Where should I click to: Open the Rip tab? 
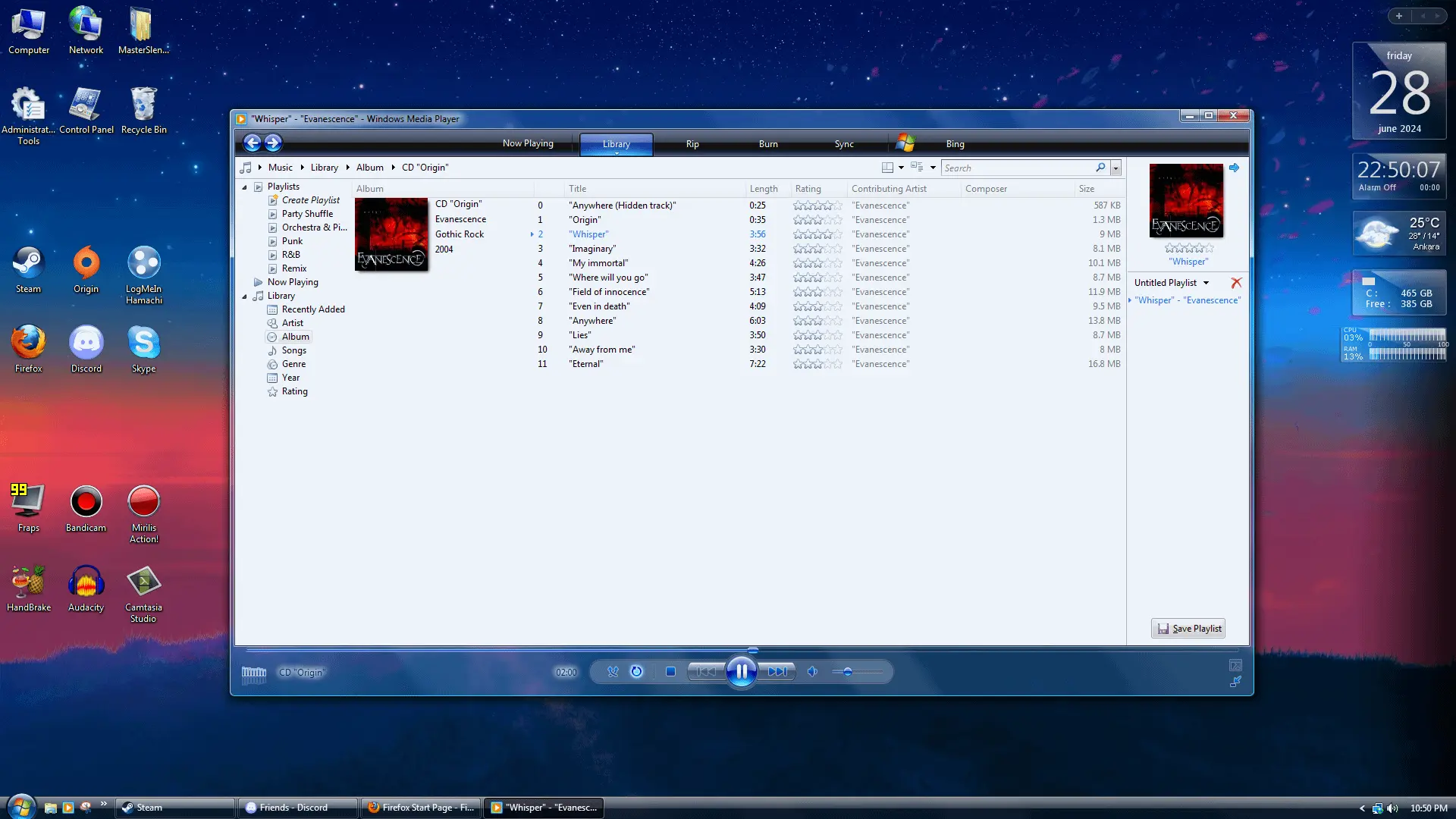tap(692, 144)
